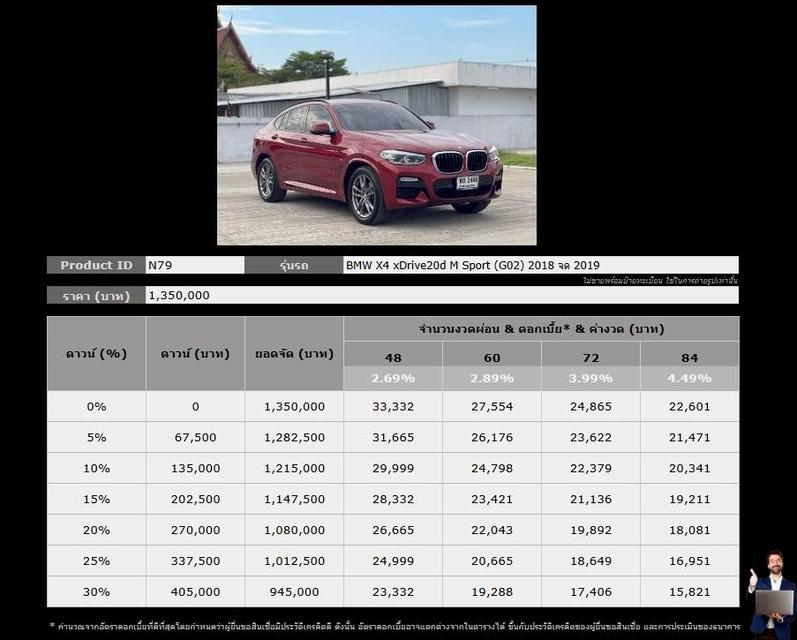Click the 1,080,000 finance amount cell
Image resolution: width=797 pixels, height=640 pixels.
click(x=294, y=530)
